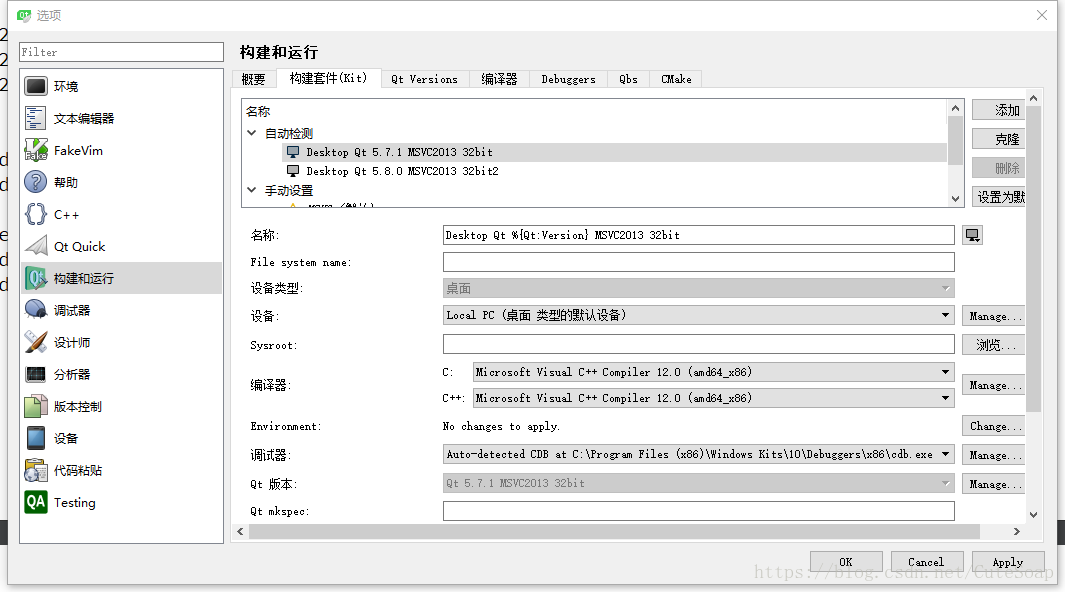Viewport: 1065px width, 592px height.
Task: Open the C++ compiler dropdown
Action: point(713,398)
